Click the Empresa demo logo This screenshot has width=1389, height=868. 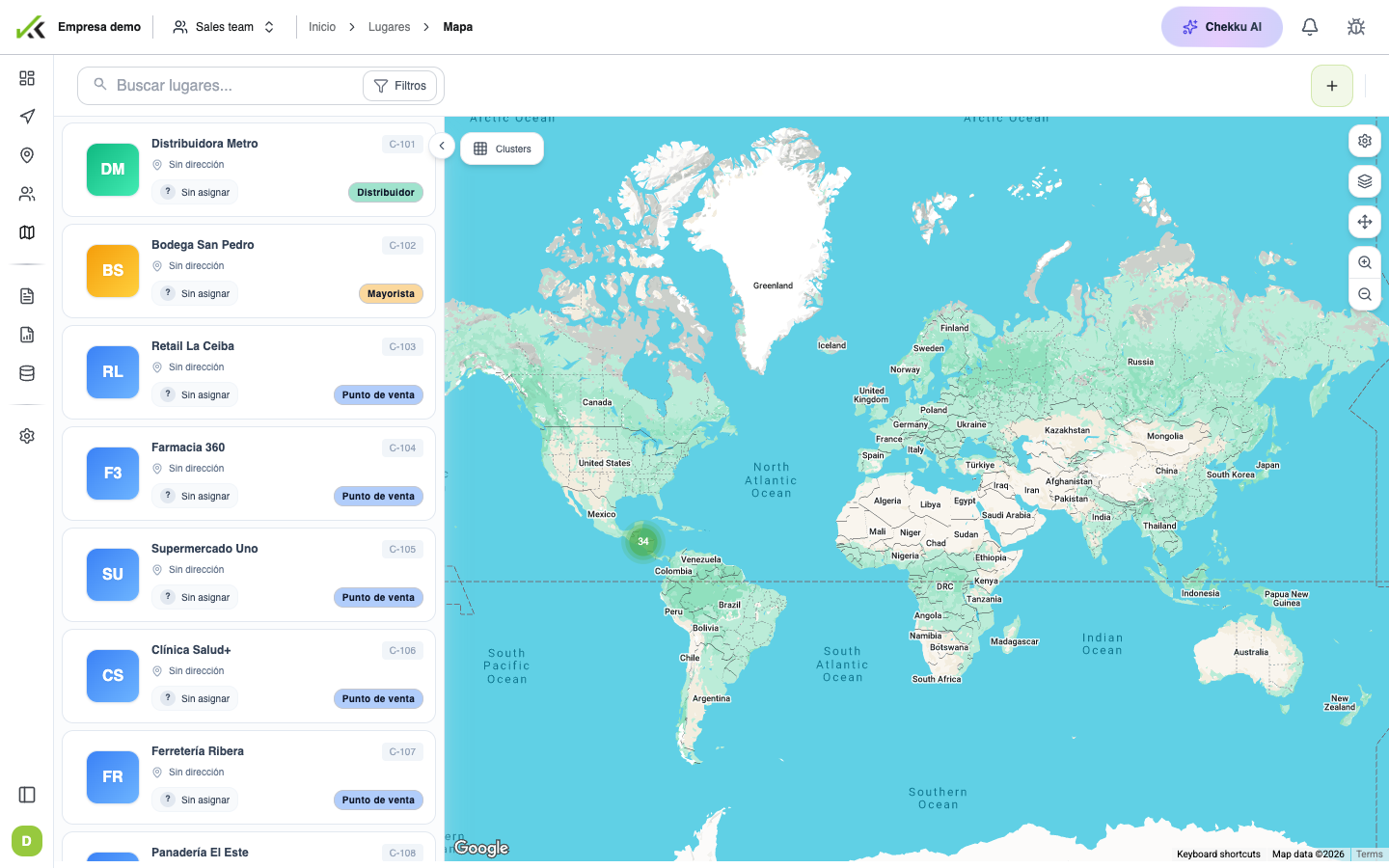point(31,27)
